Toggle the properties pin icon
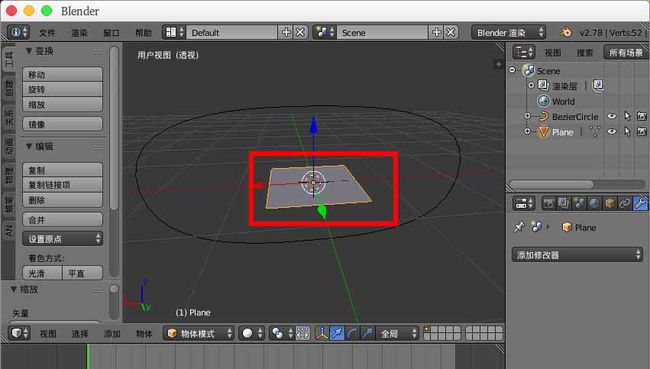 519,227
